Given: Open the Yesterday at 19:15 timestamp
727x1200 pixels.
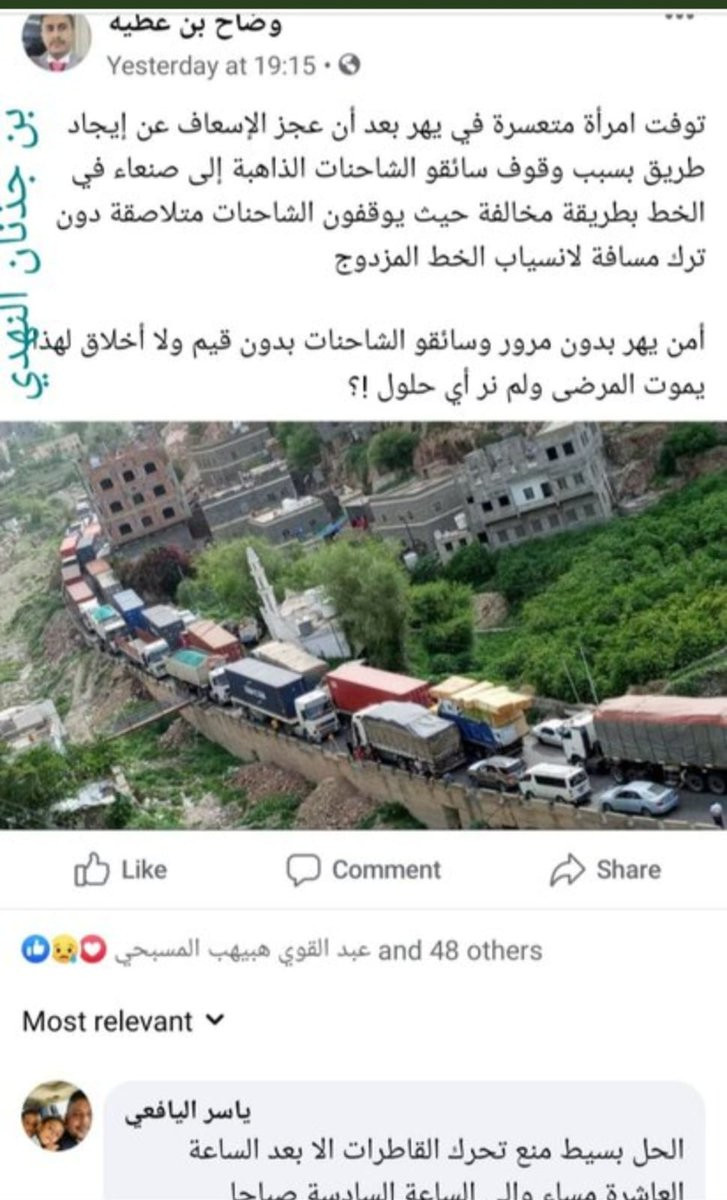Looking at the screenshot, I should (211, 66).
